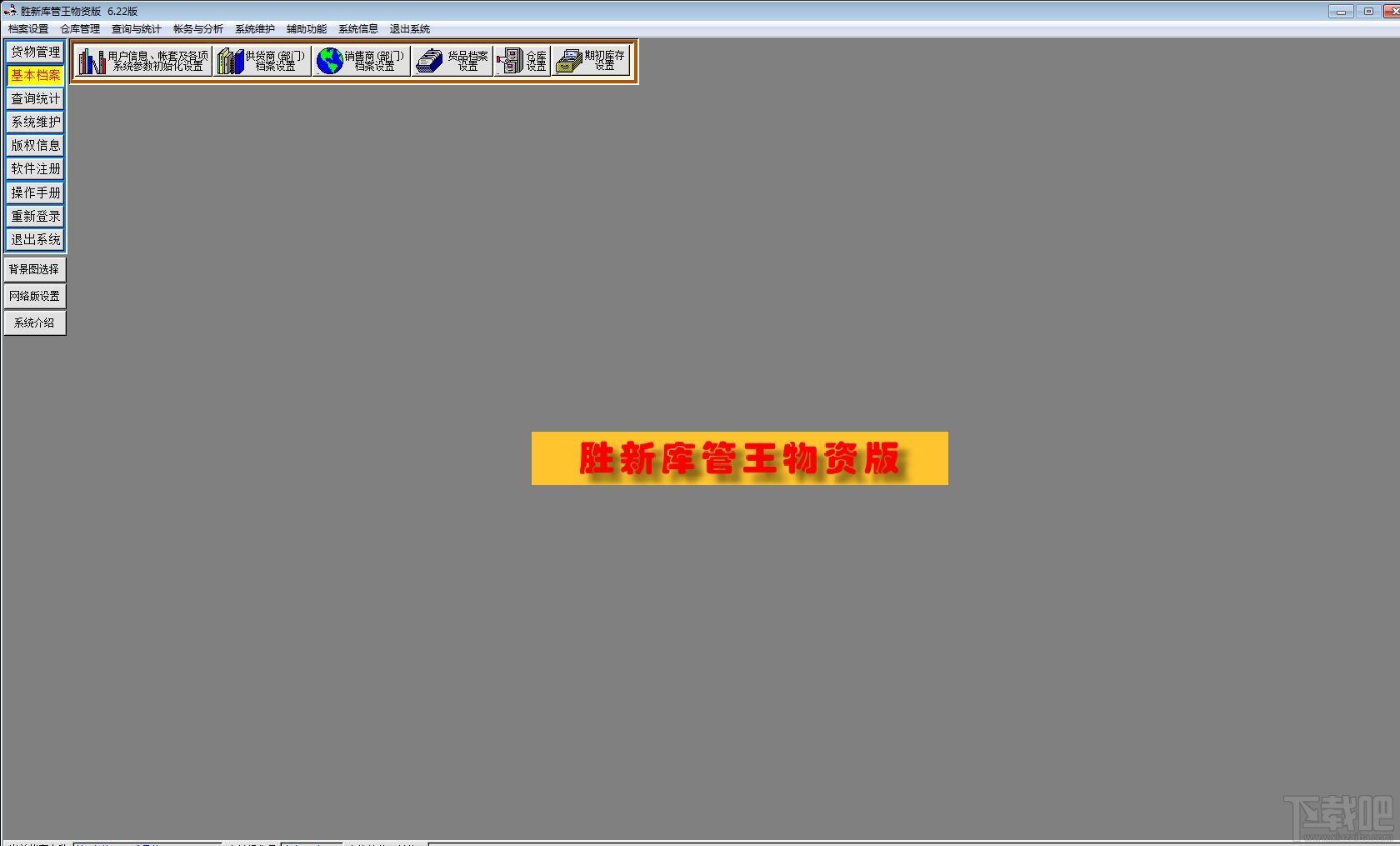Click the application icon in title bar
This screenshot has width=1400, height=846.
[10, 11]
